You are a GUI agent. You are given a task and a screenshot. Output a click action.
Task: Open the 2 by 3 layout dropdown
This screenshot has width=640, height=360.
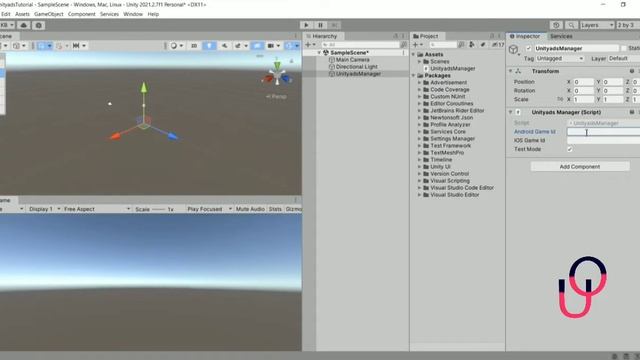tap(628, 25)
